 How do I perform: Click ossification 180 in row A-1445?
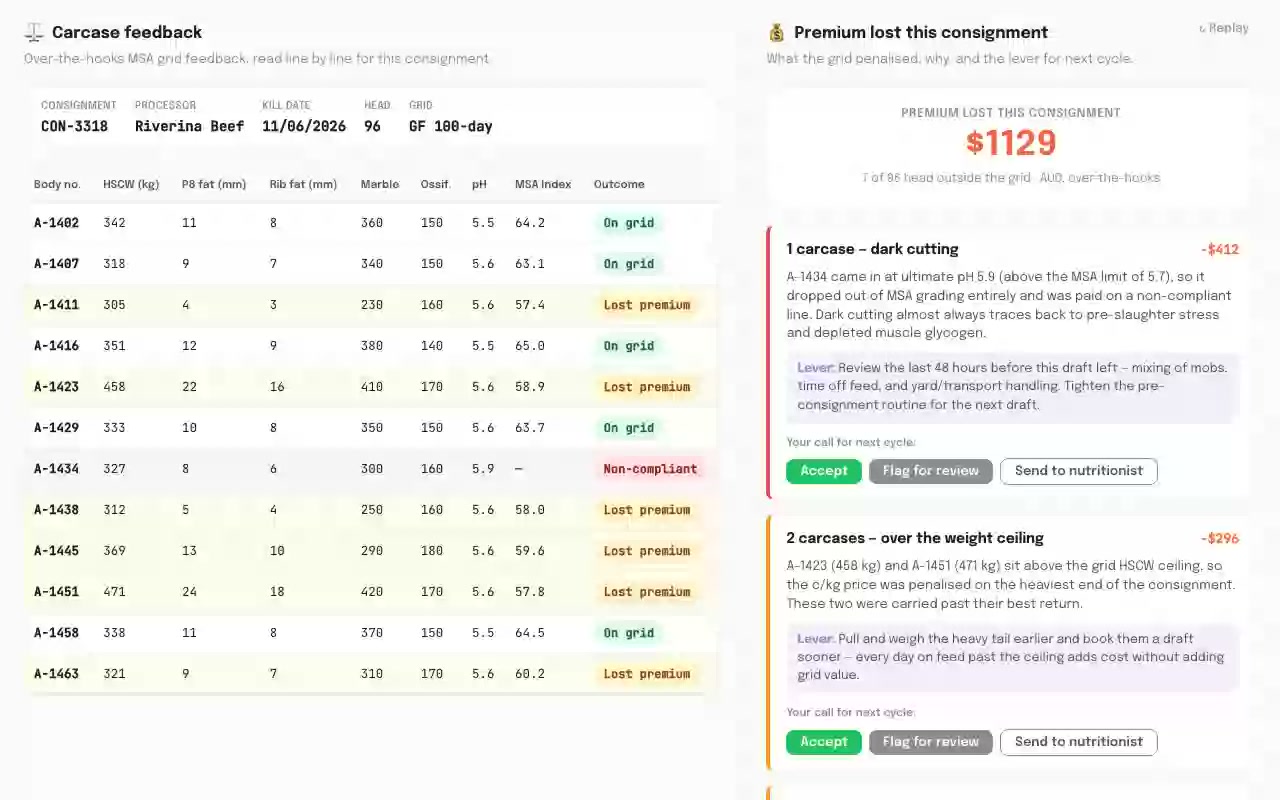pyautogui.click(x=432, y=551)
